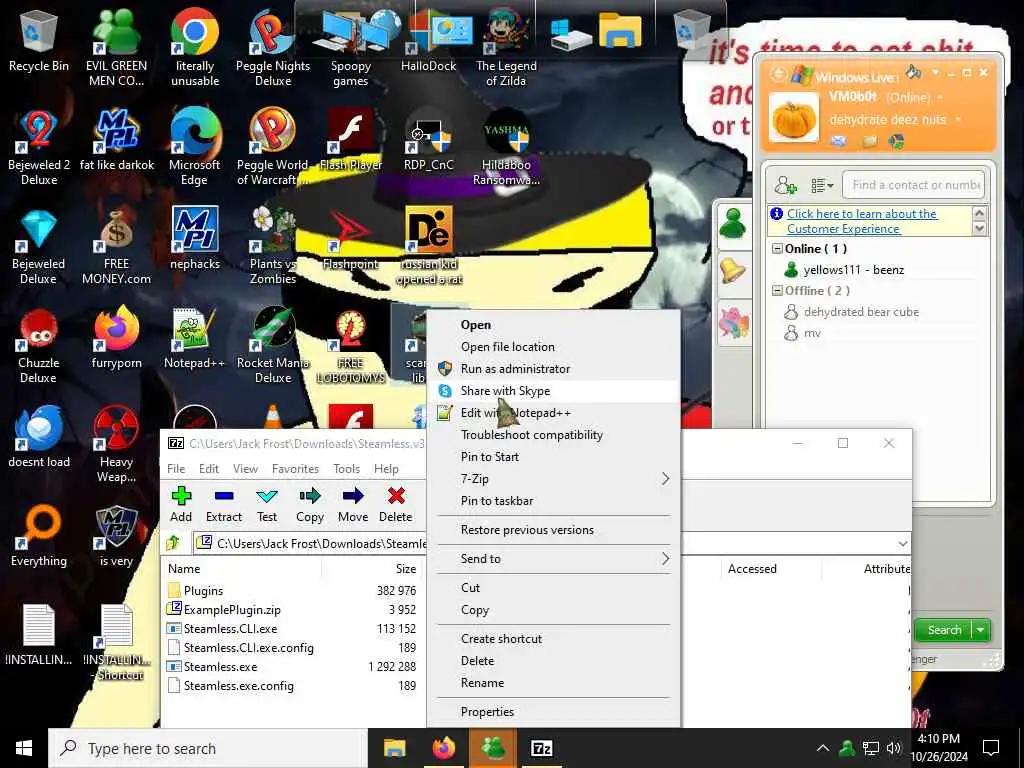Open the Microsoft Edge desktop icon
This screenshot has width=1024, height=768.
point(195,148)
